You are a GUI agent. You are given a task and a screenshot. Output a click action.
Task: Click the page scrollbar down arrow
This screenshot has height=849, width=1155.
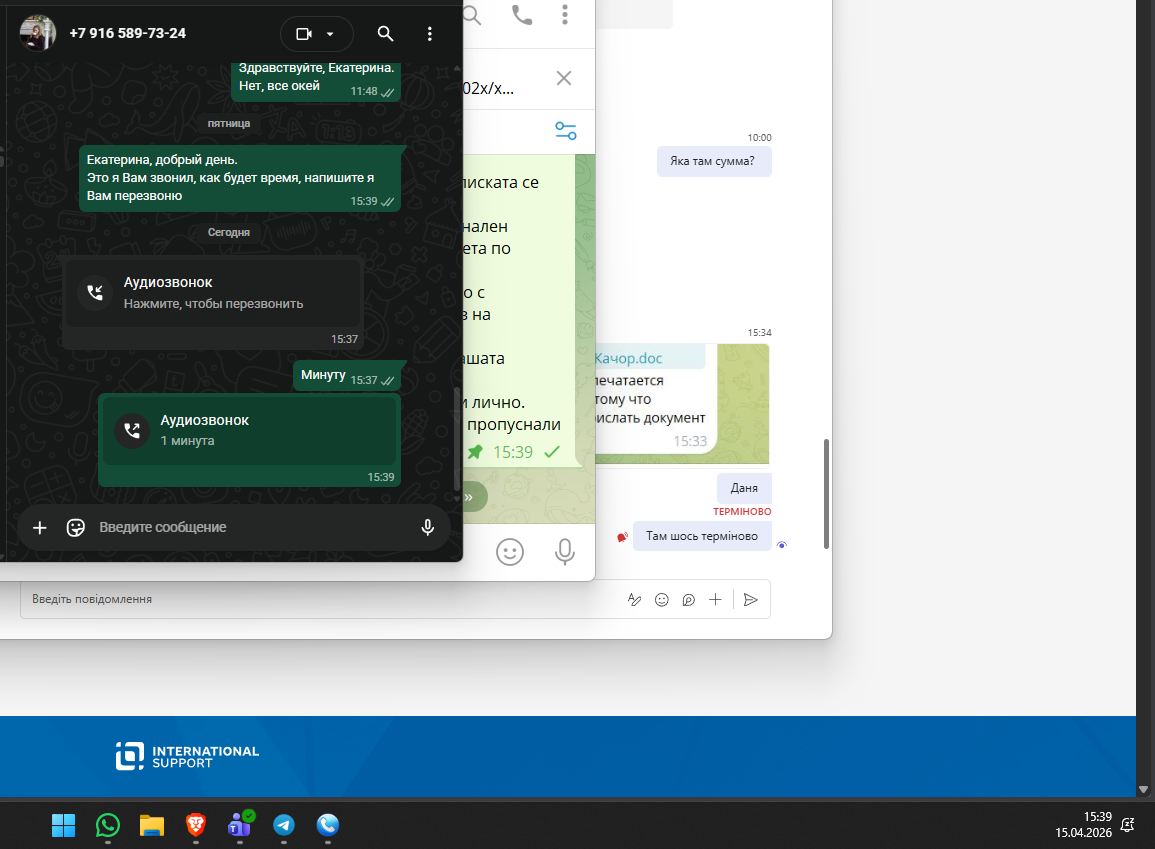[x=1143, y=789]
